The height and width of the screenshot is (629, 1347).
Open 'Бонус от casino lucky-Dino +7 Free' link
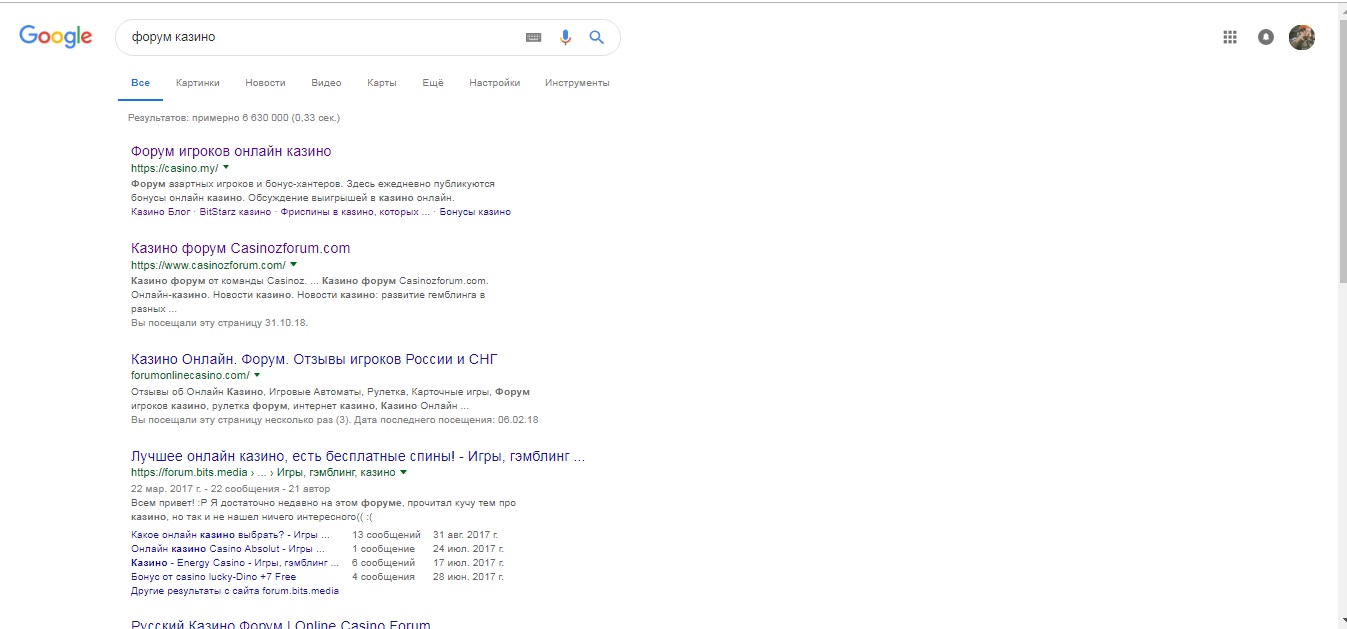tap(214, 577)
